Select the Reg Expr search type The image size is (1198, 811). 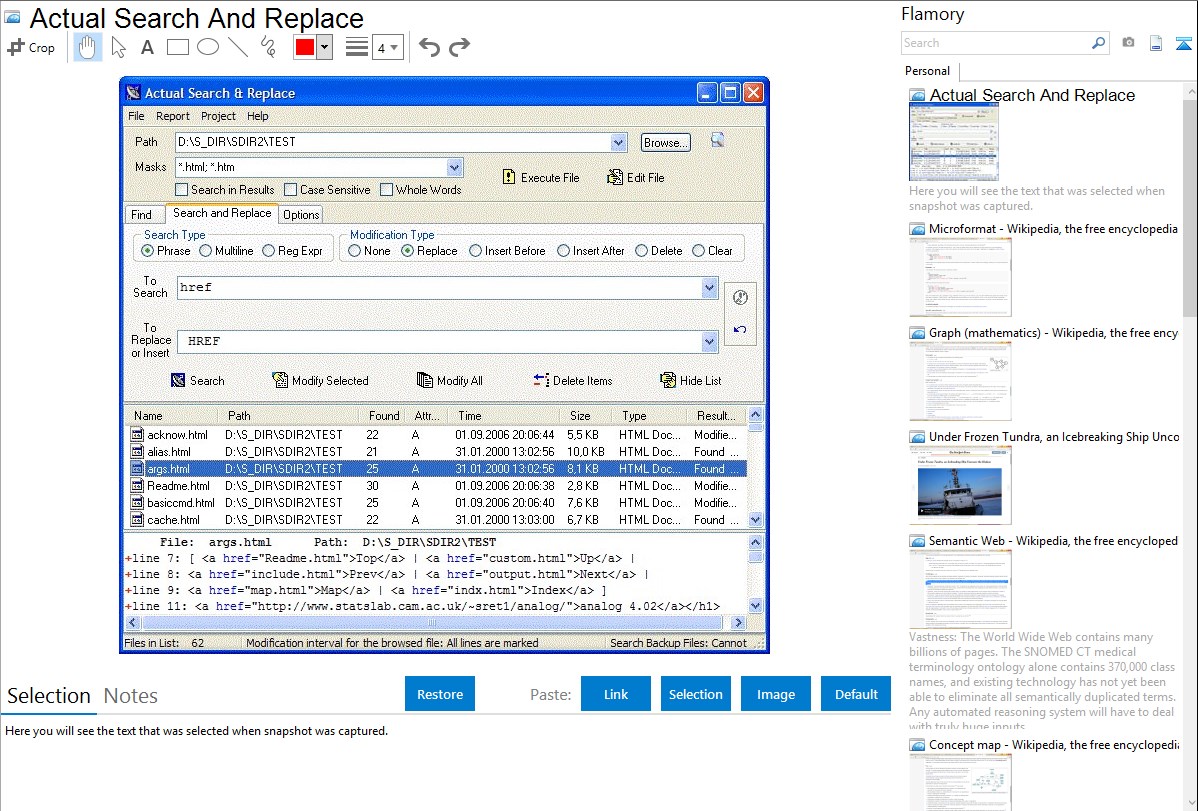[268, 251]
